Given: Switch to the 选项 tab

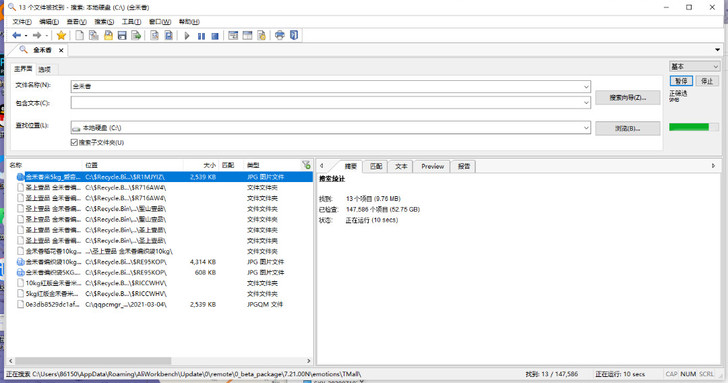Looking at the screenshot, I should coord(45,70).
